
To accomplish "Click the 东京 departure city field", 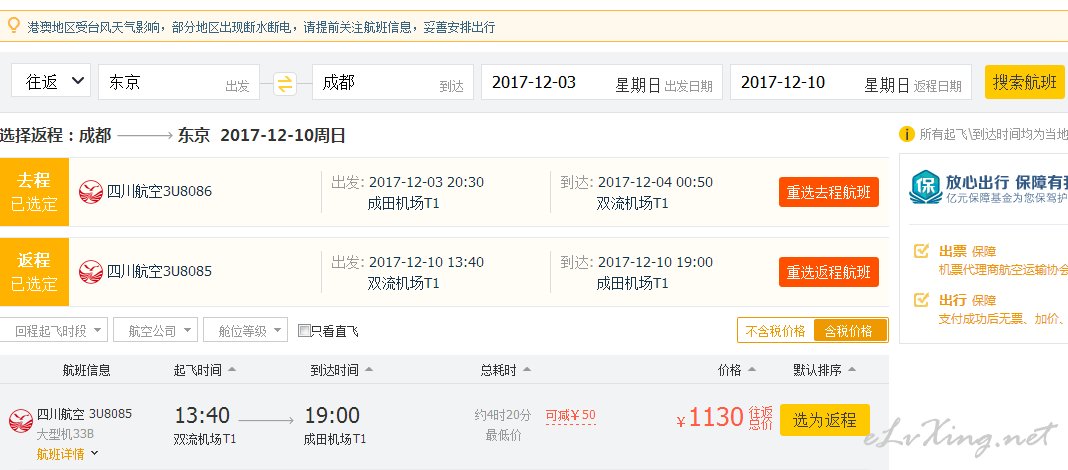I will [179, 82].
